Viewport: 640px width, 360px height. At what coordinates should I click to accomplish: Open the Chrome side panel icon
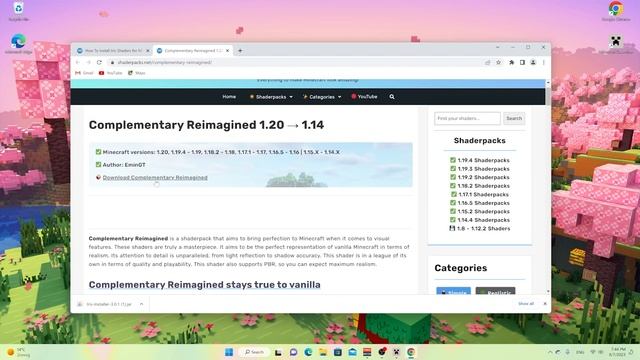pyautogui.click(x=522, y=62)
